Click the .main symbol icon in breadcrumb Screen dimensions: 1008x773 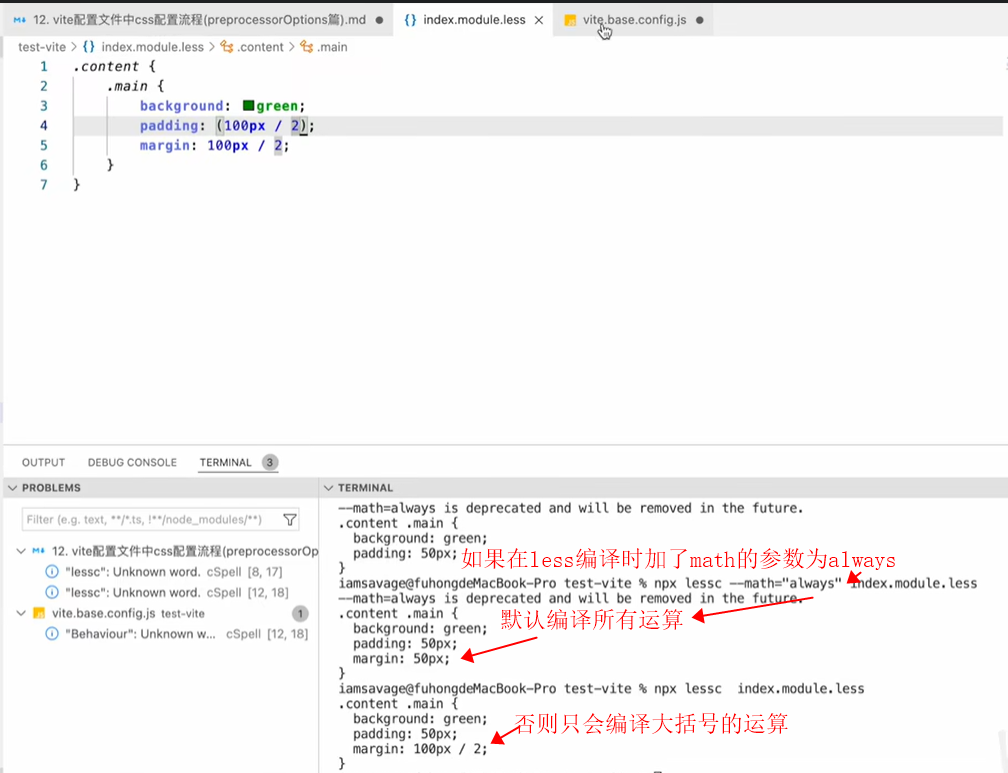click(306, 47)
